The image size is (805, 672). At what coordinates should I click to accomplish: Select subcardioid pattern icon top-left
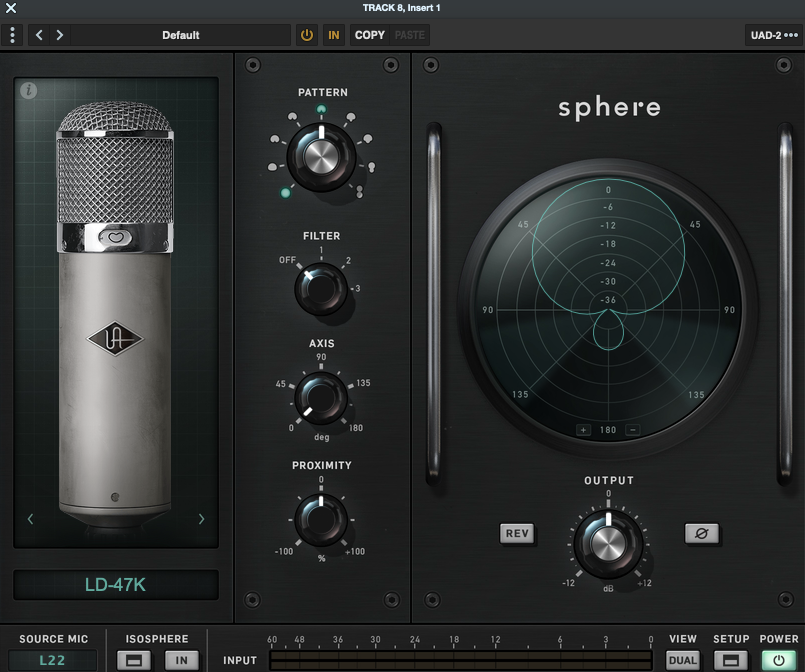pos(292,117)
